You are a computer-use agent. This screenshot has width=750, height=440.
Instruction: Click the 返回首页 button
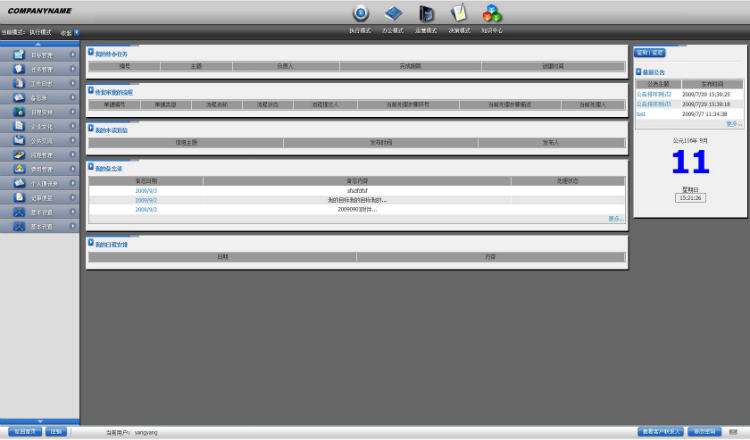click(25, 432)
